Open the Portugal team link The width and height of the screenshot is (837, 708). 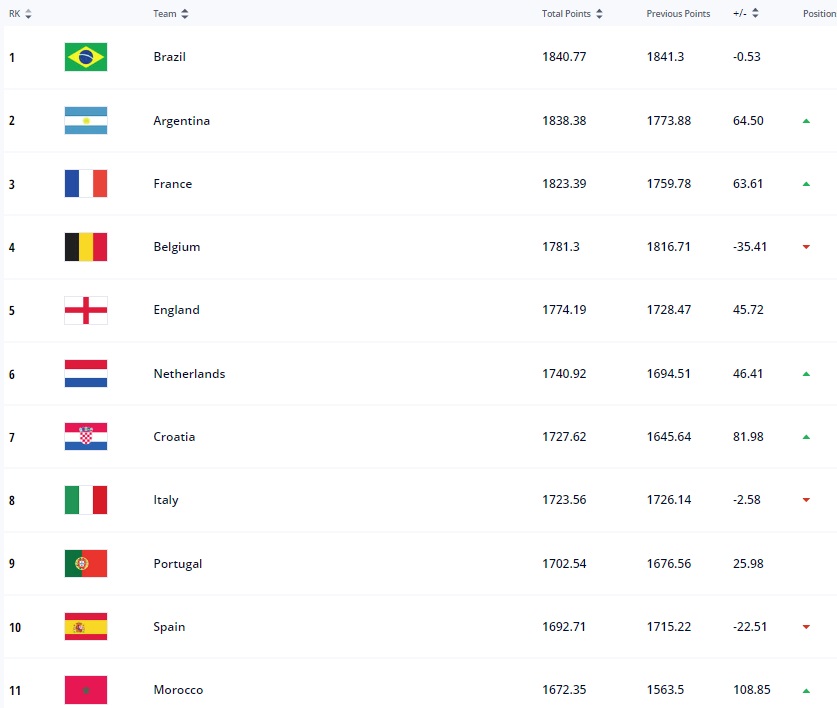pyautogui.click(x=178, y=564)
